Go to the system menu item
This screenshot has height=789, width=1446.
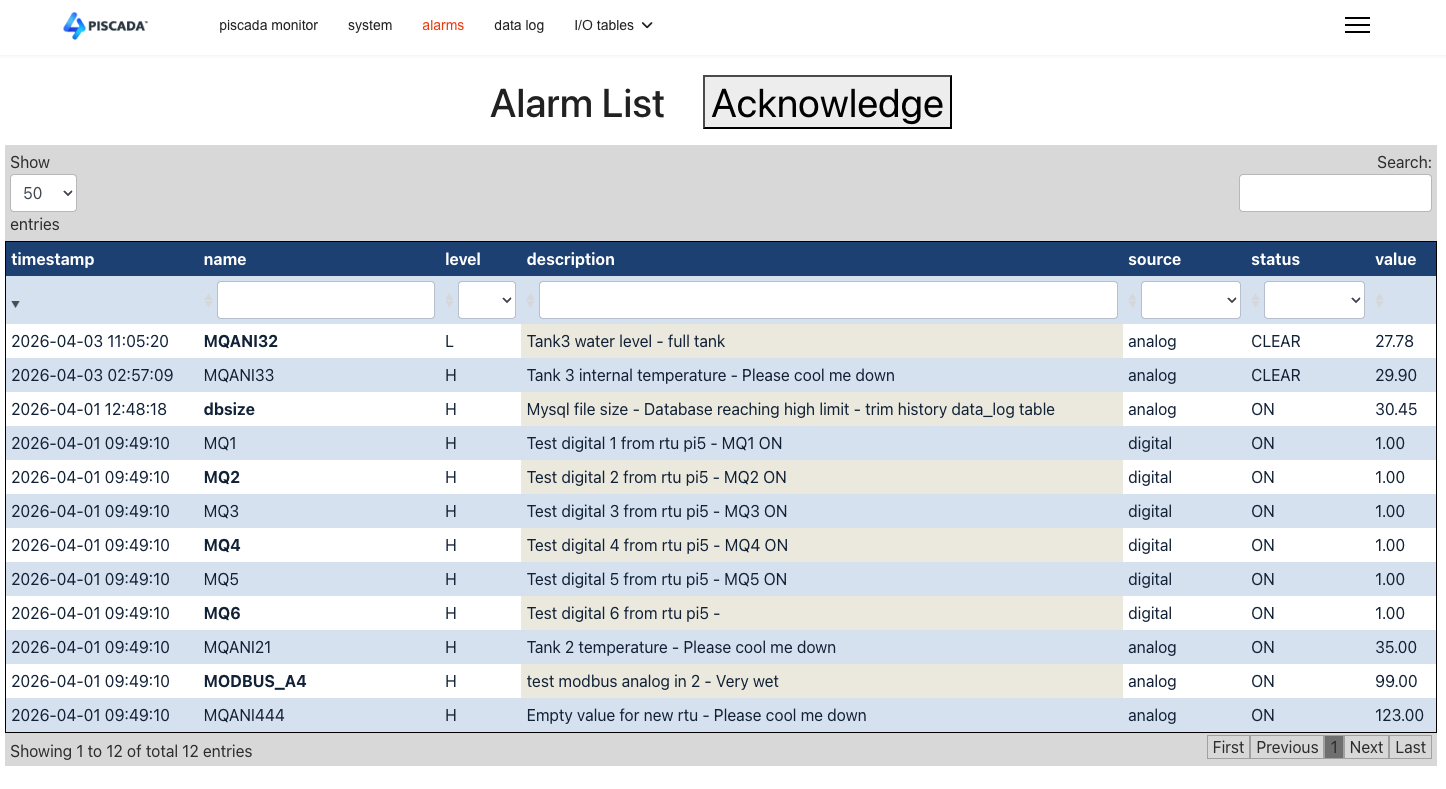(x=370, y=25)
